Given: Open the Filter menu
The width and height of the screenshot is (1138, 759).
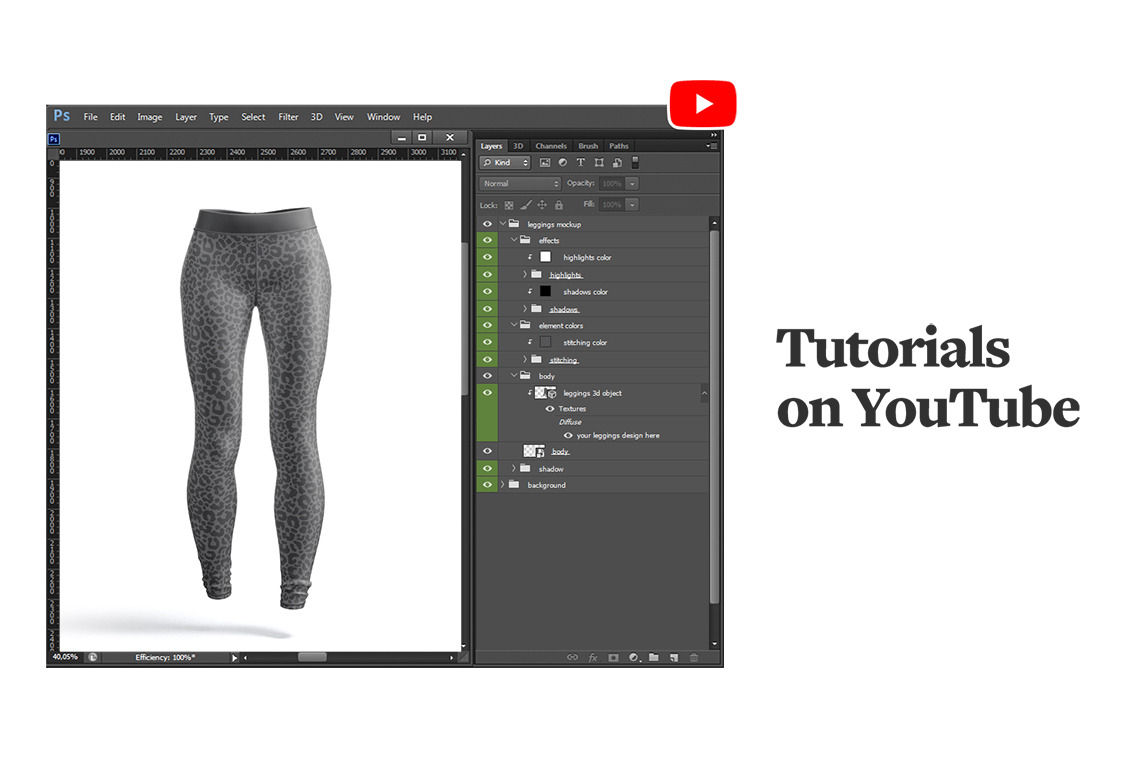Looking at the screenshot, I should 288,117.
